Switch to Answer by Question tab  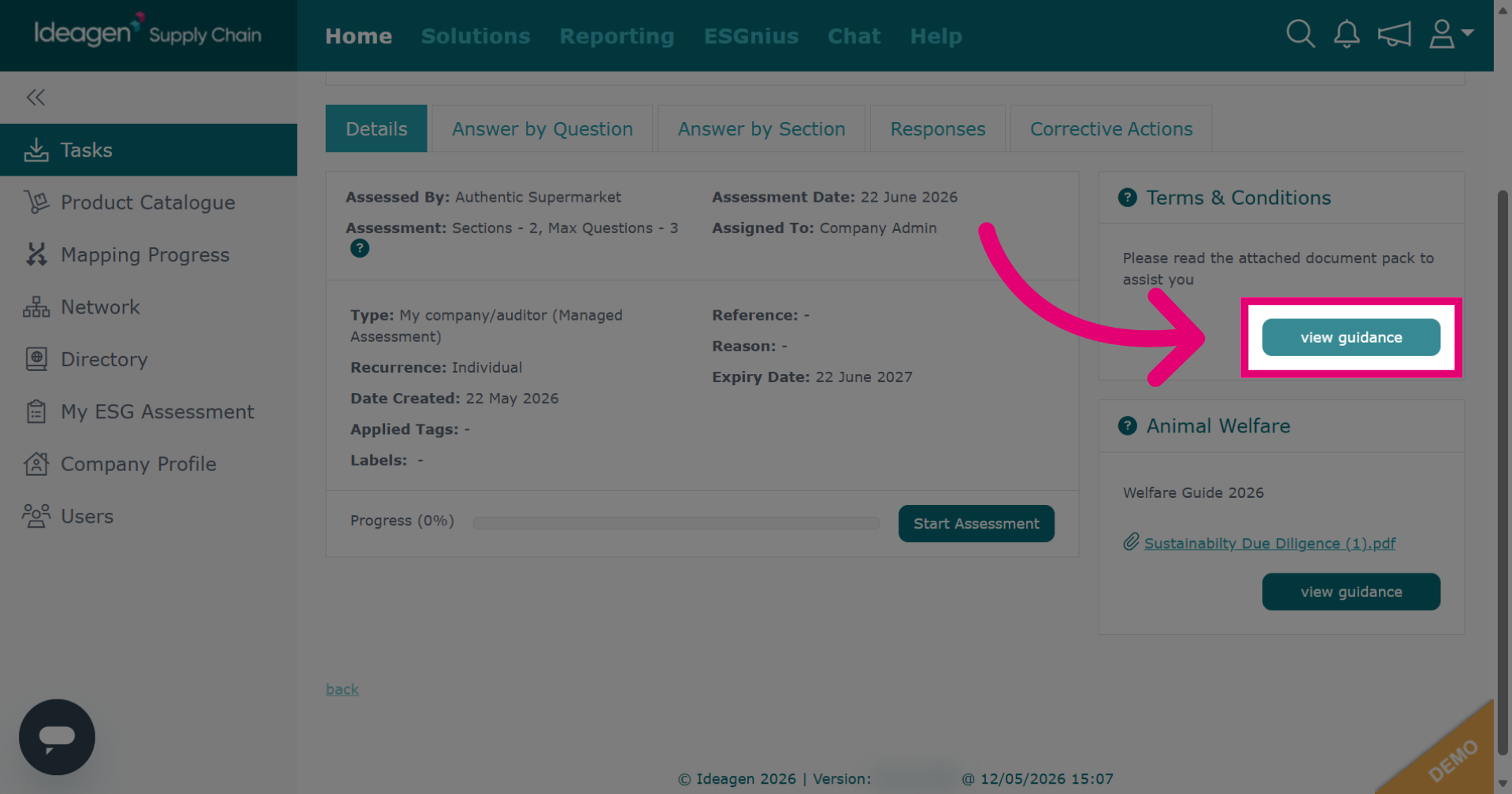pos(542,128)
